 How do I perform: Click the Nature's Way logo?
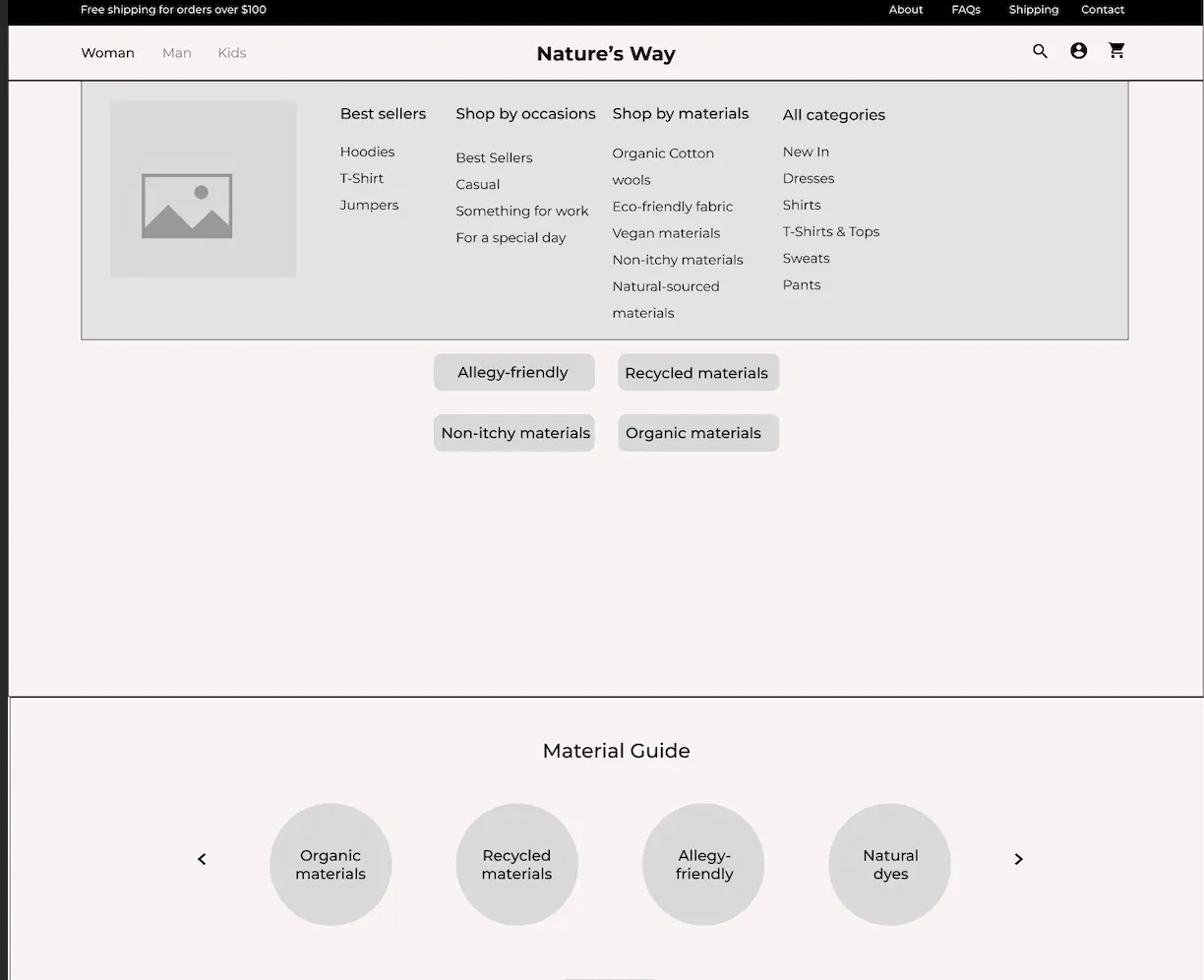point(606,54)
